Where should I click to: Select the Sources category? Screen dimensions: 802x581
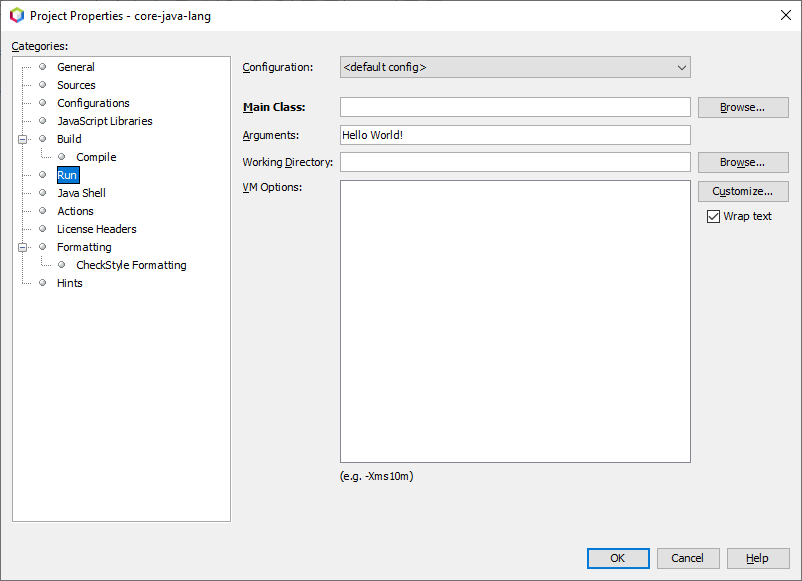click(76, 85)
